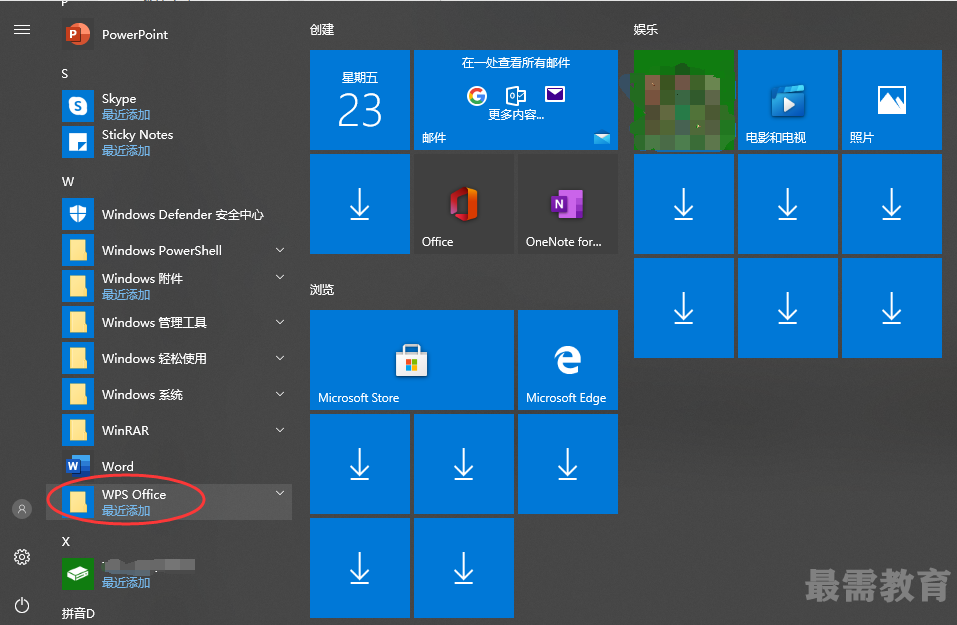Open the 电影和电视 tile
This screenshot has width=957, height=625.
point(787,100)
